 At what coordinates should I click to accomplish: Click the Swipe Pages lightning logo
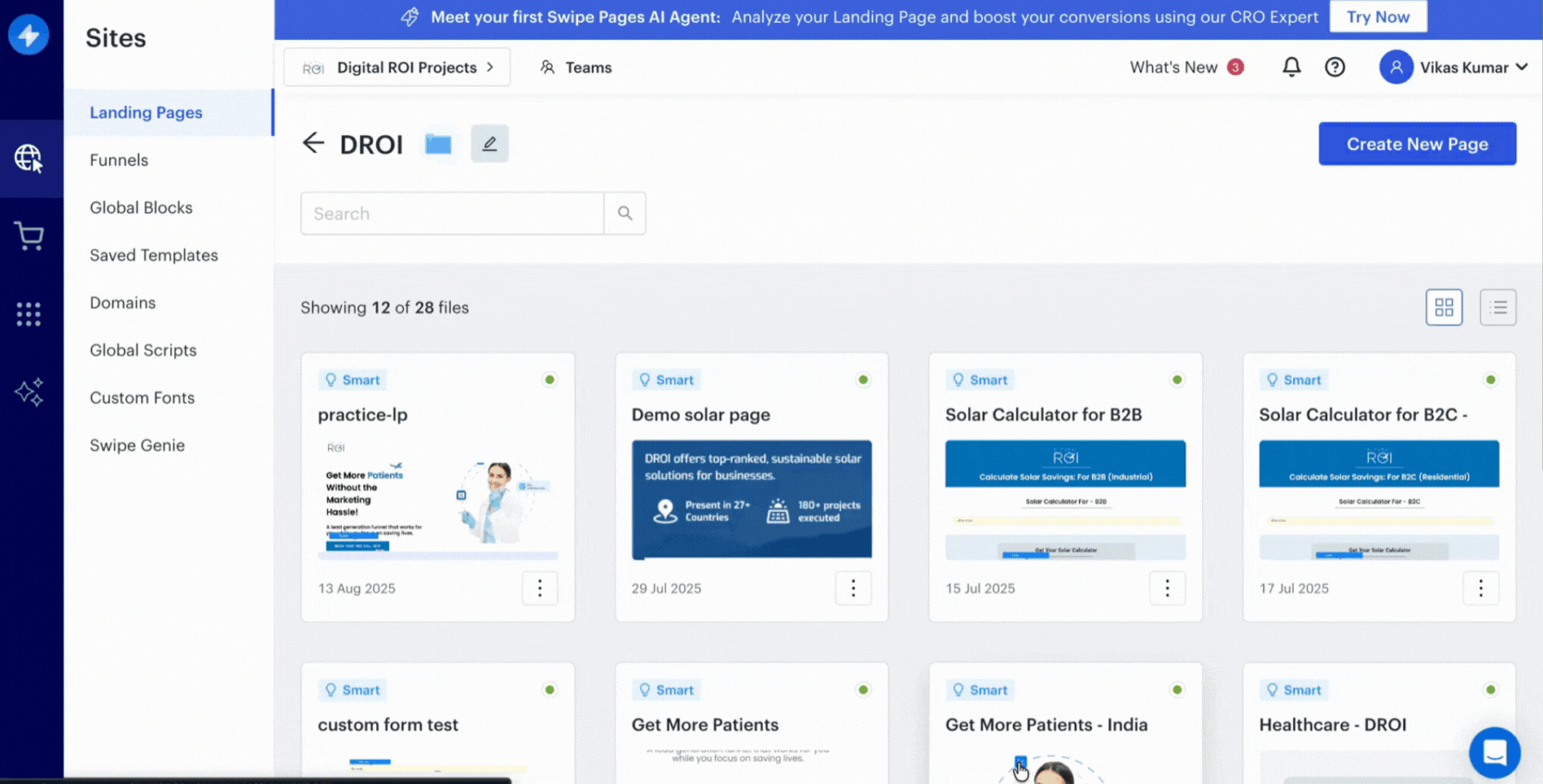pos(29,35)
